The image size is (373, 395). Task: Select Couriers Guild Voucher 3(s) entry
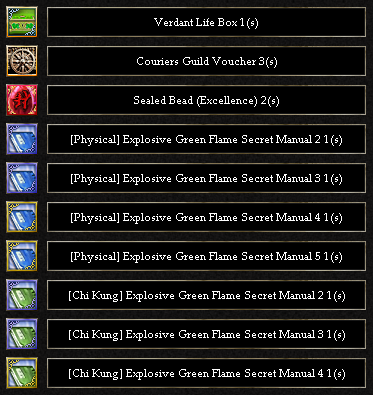point(206,61)
